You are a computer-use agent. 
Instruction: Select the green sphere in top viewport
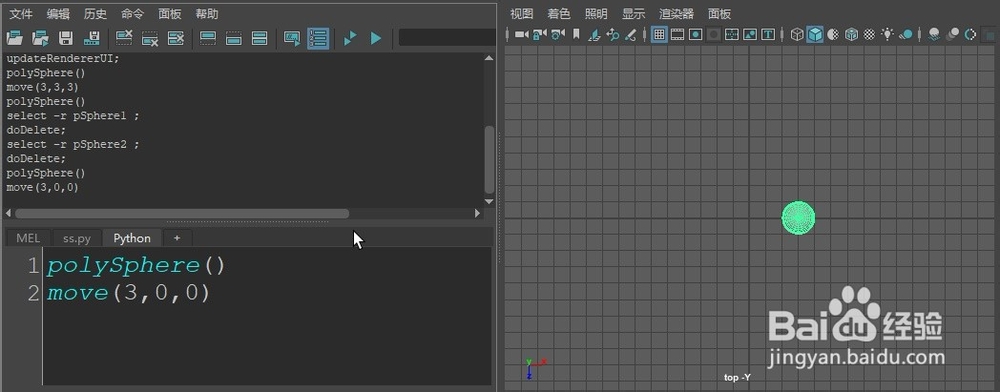coord(798,217)
